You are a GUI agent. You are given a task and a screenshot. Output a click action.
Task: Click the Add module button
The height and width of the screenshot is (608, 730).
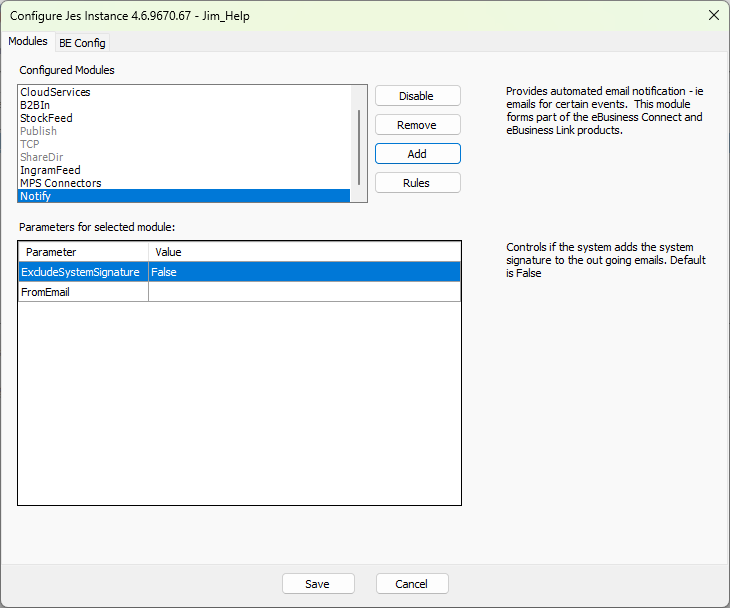click(x=417, y=154)
